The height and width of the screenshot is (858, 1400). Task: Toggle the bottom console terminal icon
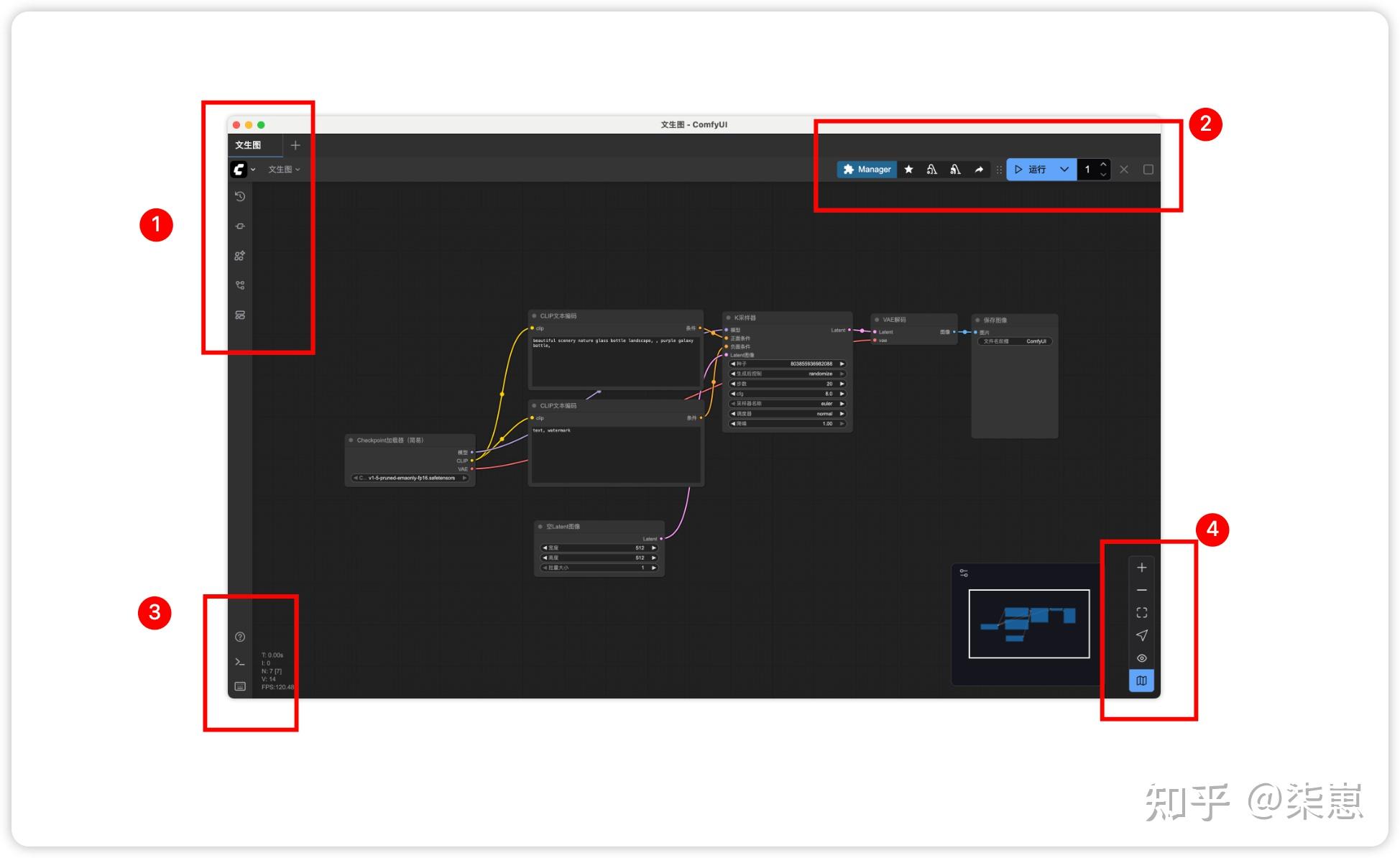click(240, 662)
